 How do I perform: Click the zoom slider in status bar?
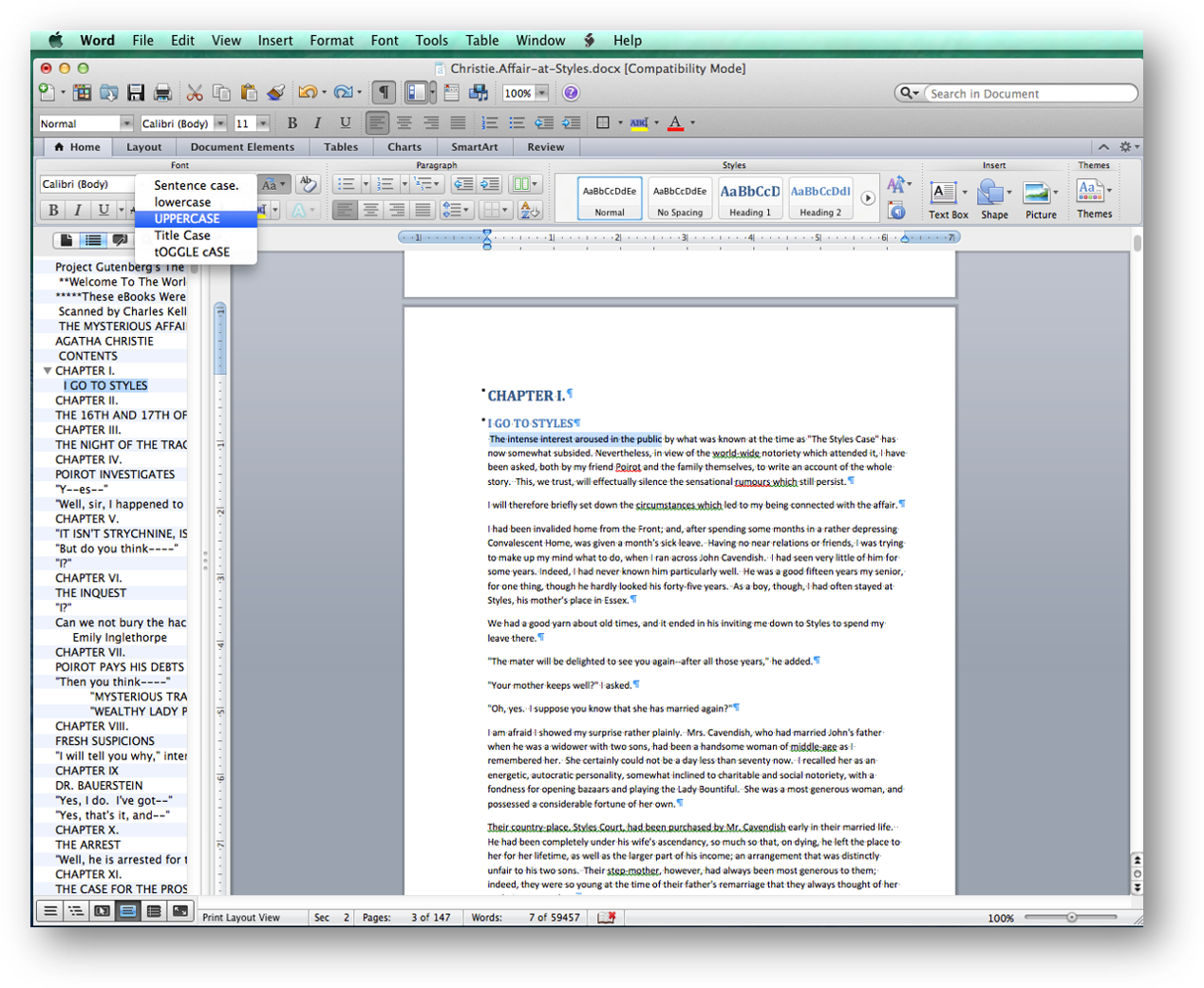pyautogui.click(x=1071, y=918)
